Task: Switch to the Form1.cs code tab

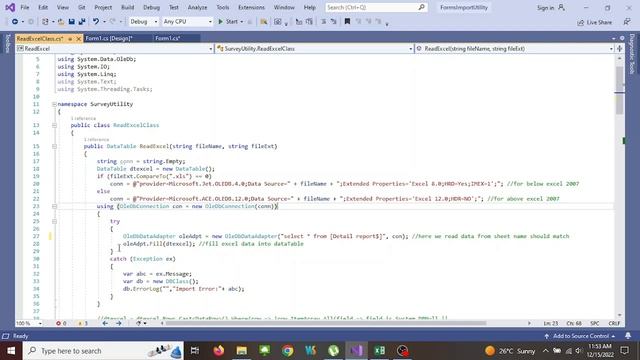Action: (x=167, y=38)
